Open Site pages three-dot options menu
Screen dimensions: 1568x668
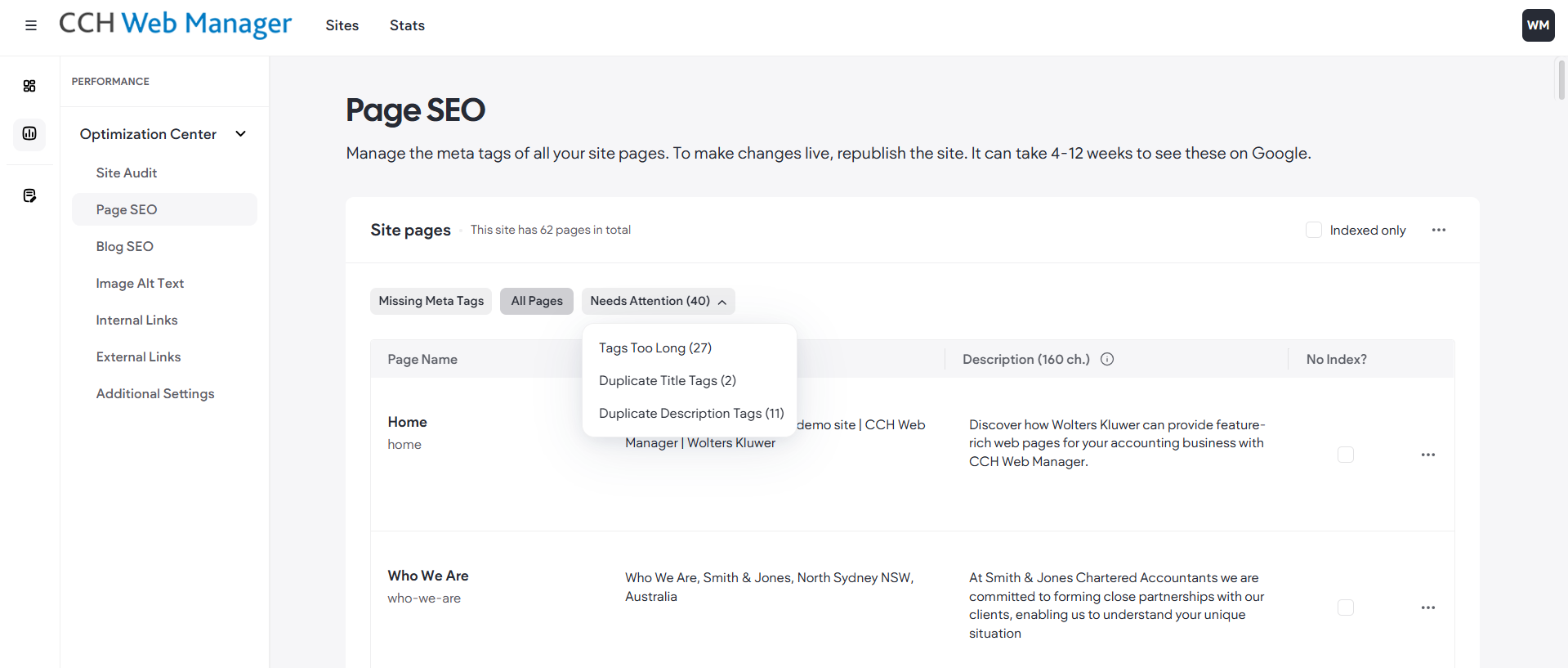(x=1439, y=230)
